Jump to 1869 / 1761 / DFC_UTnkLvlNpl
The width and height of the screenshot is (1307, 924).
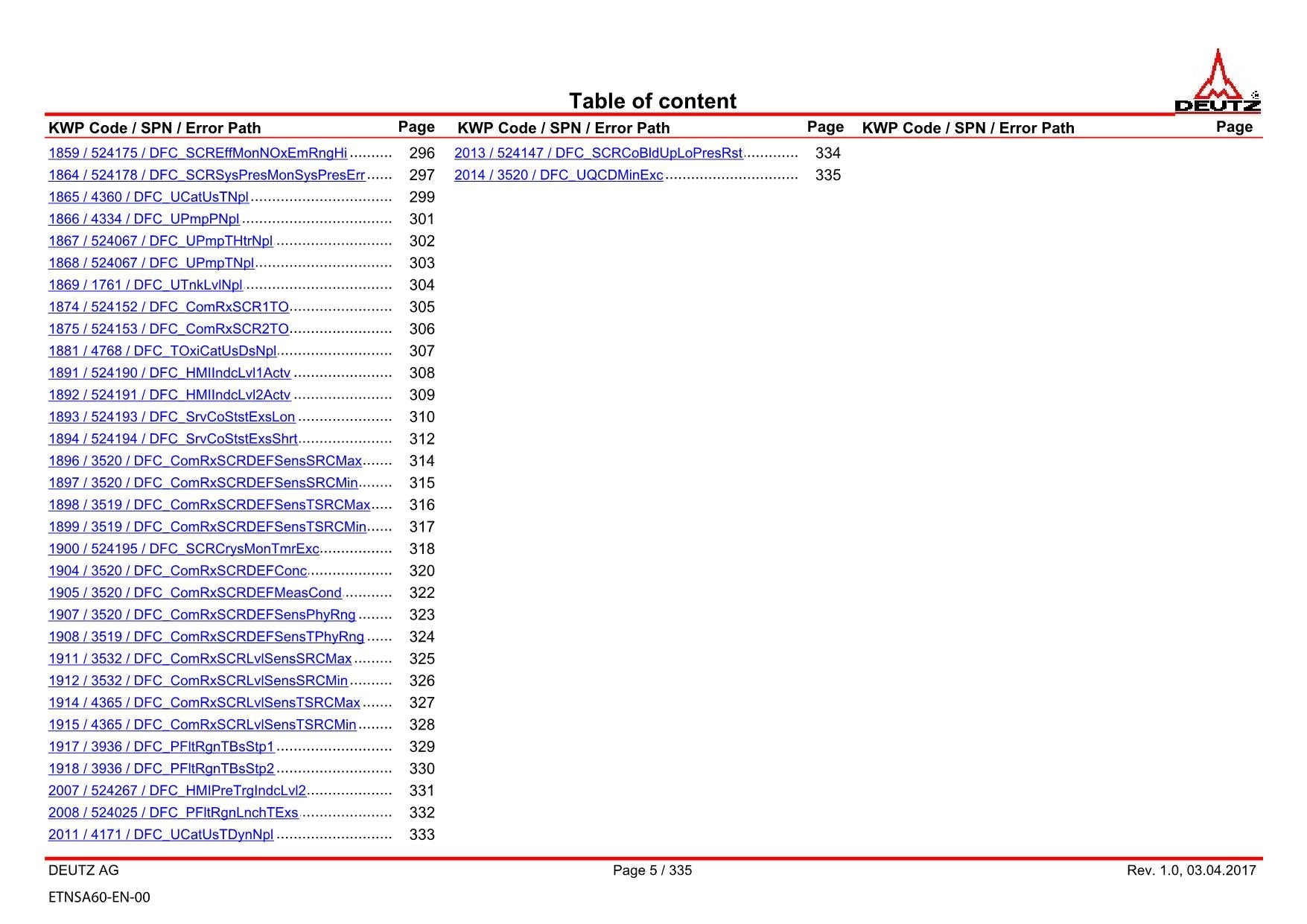tap(145, 285)
